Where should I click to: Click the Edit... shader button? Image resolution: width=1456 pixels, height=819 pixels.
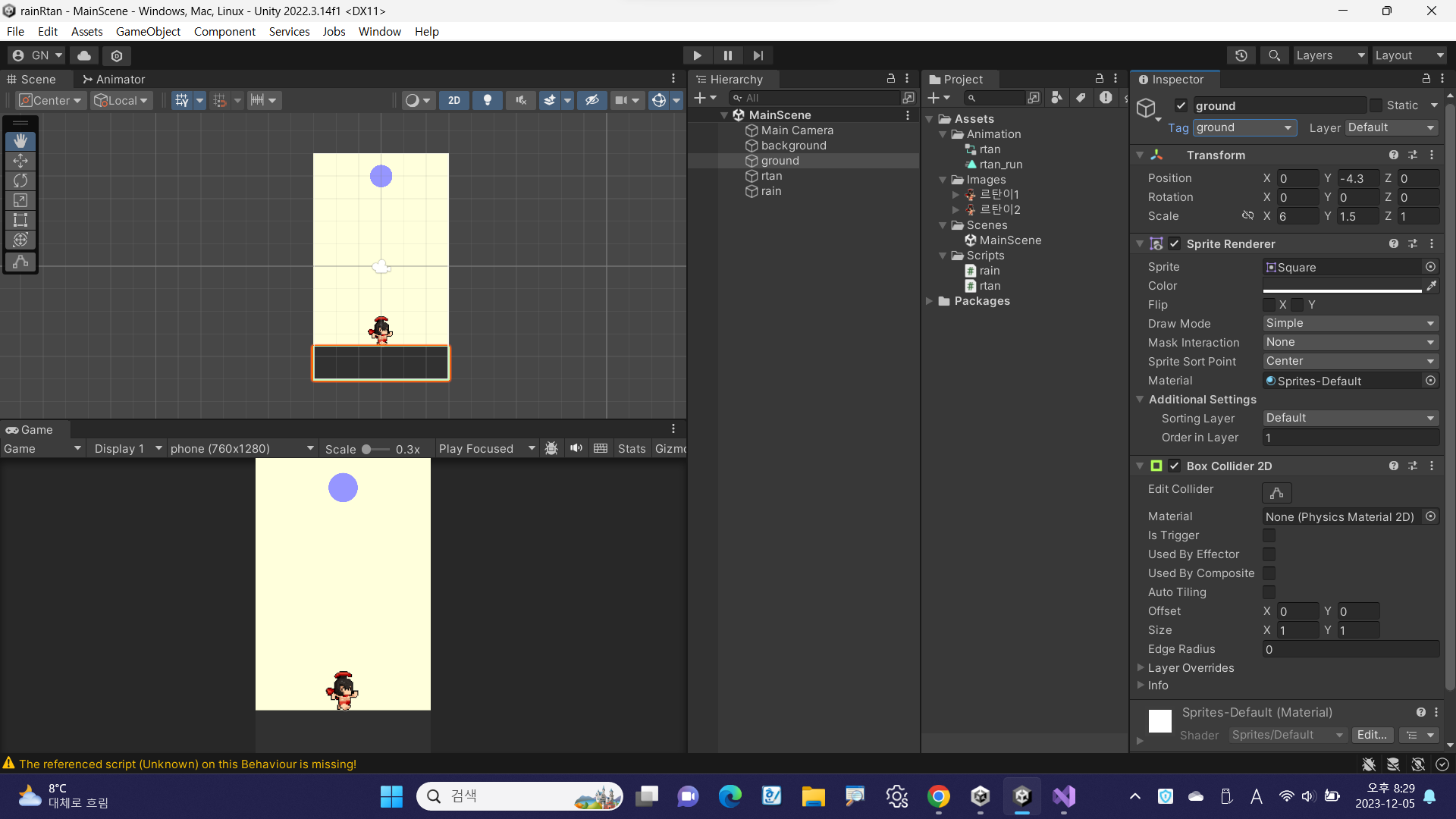click(1372, 735)
